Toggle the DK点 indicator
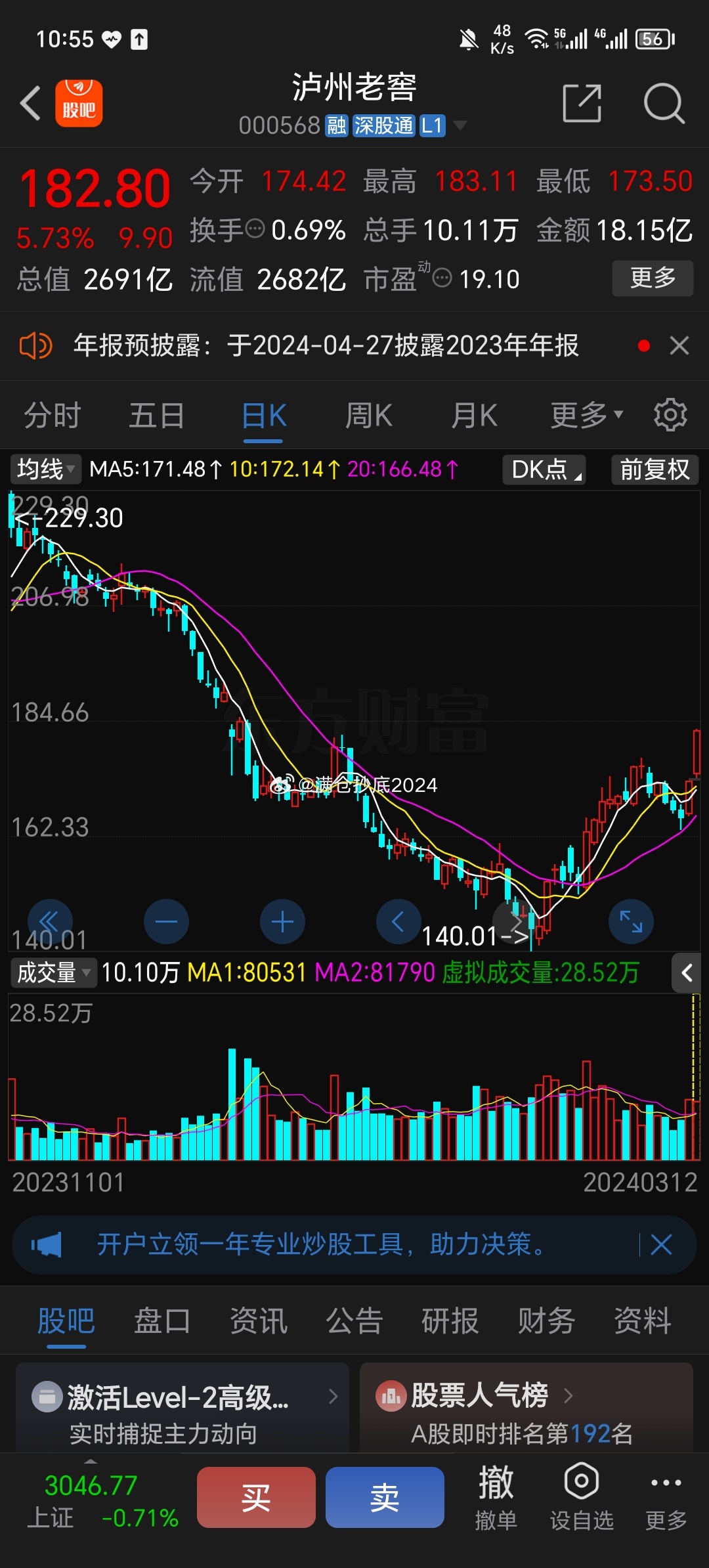The image size is (709, 1568). (544, 469)
